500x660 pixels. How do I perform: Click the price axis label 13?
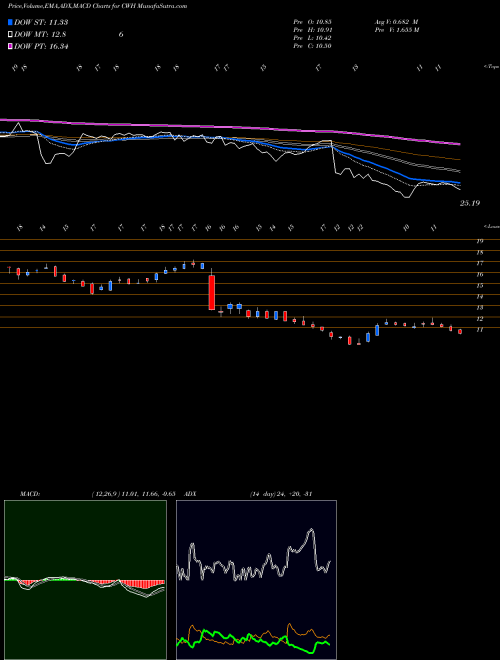coord(479,308)
